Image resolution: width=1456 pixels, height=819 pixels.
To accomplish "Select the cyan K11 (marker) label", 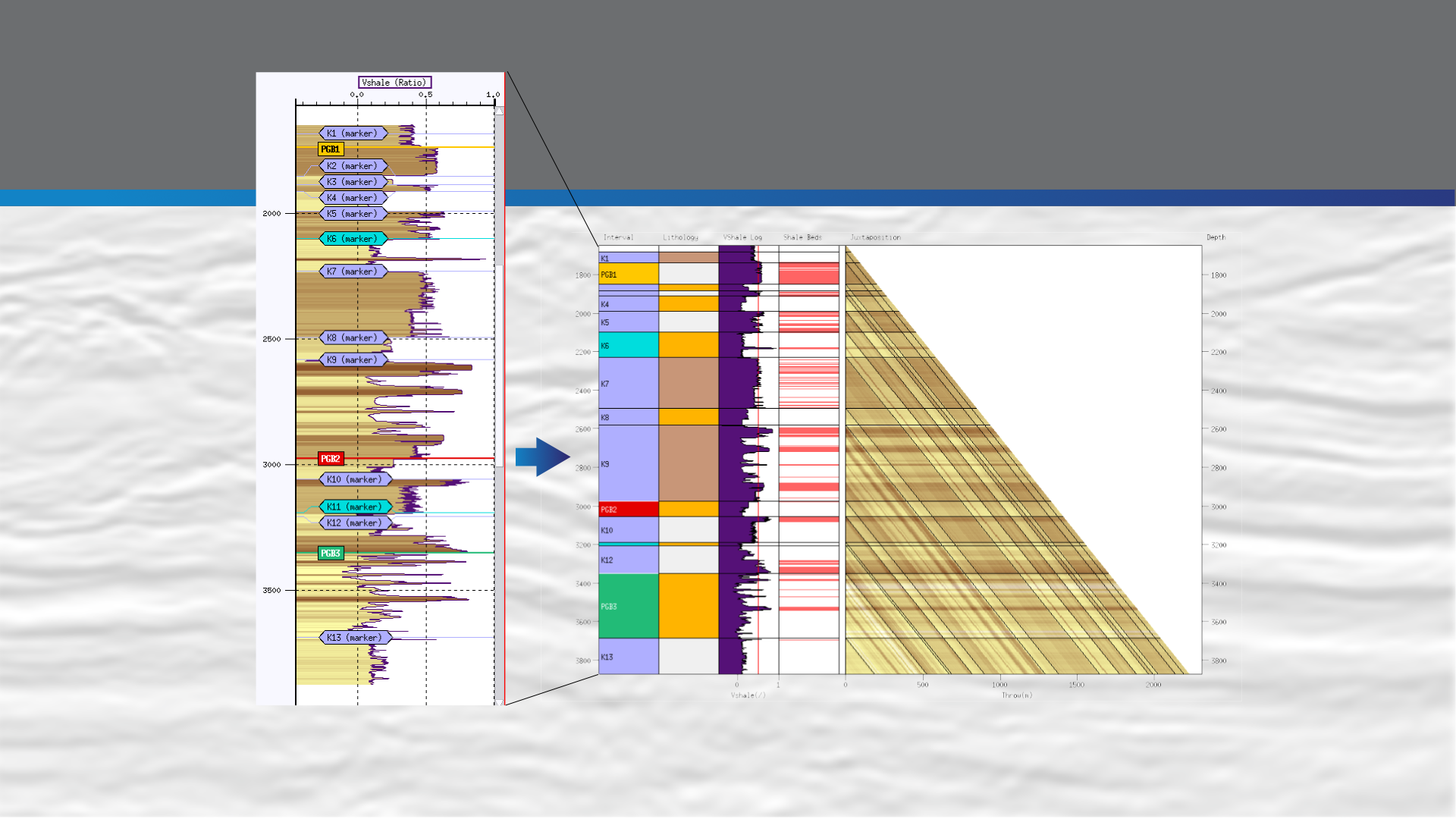I will [356, 507].
